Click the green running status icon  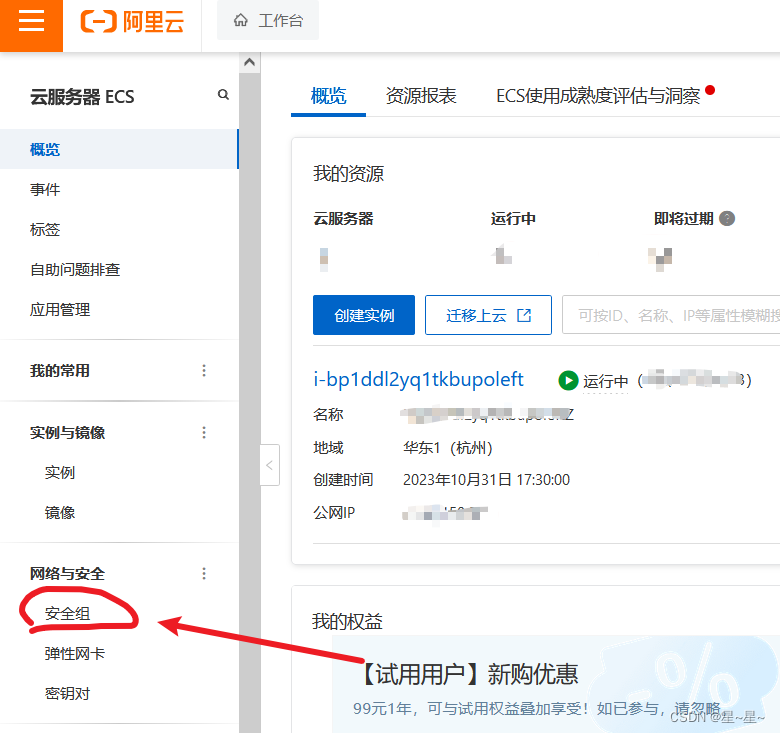[x=568, y=380]
